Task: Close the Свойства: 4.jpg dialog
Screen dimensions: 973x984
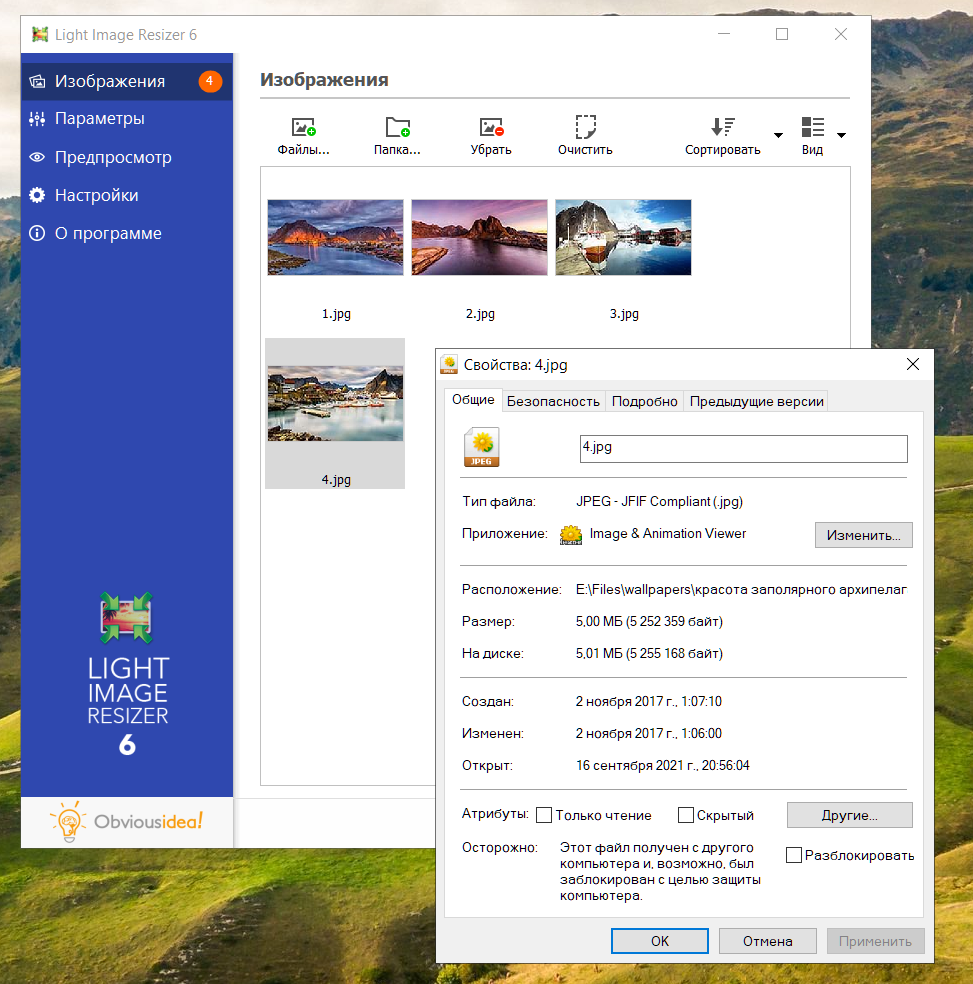Action: coord(913,364)
